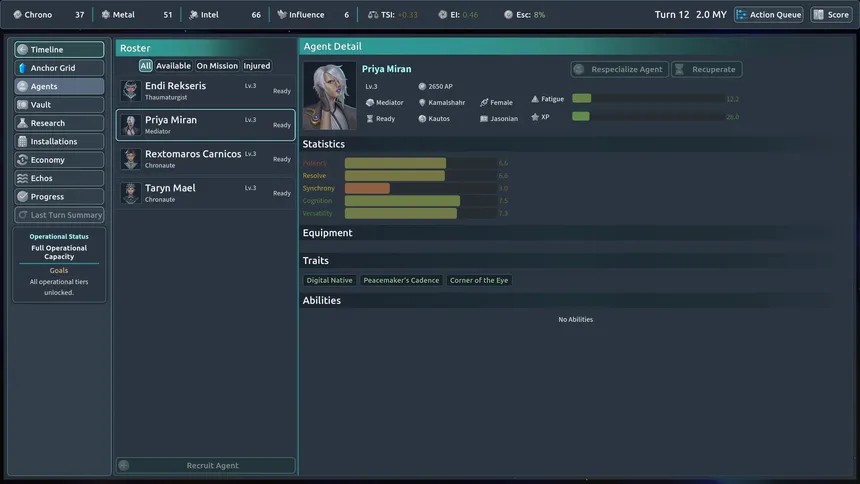Click the Turn 12 indicator

point(672,15)
